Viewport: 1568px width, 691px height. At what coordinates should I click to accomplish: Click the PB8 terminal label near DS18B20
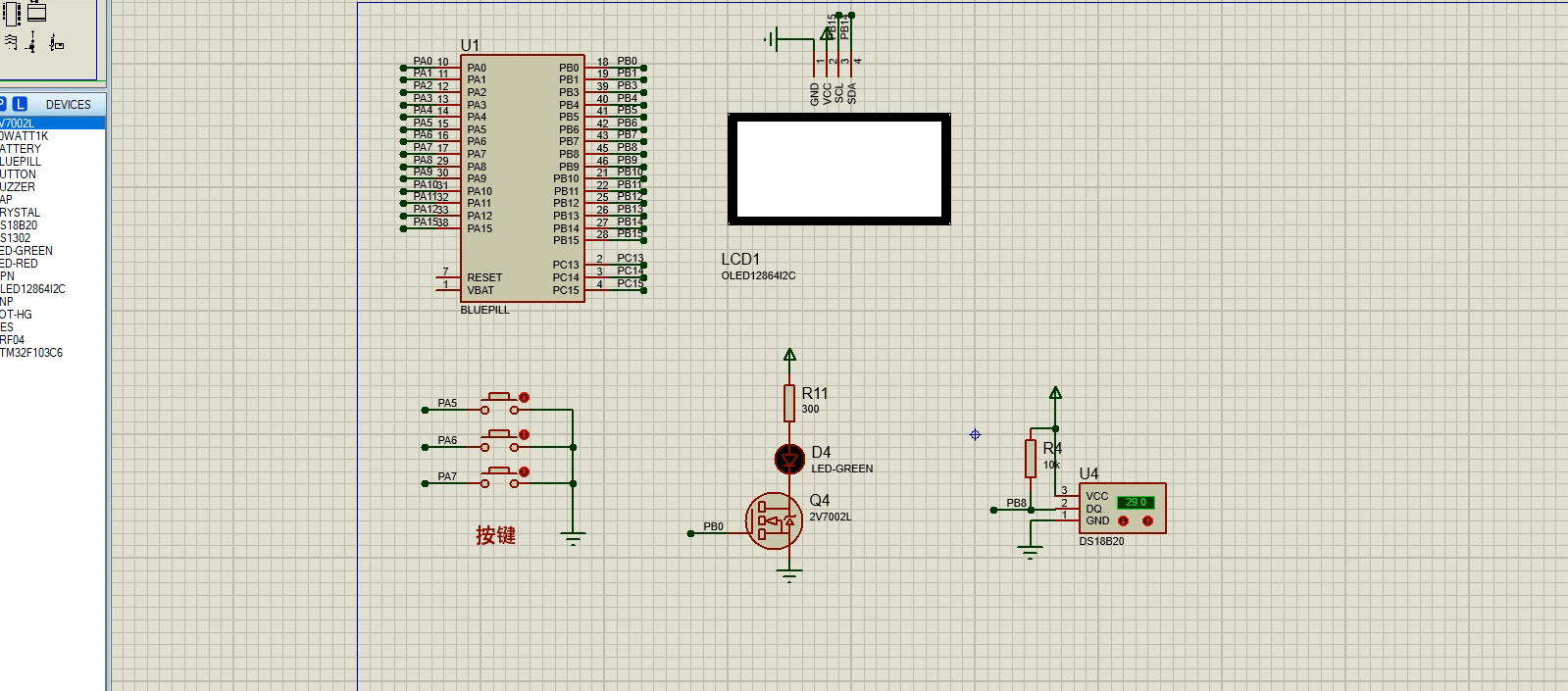click(1016, 503)
